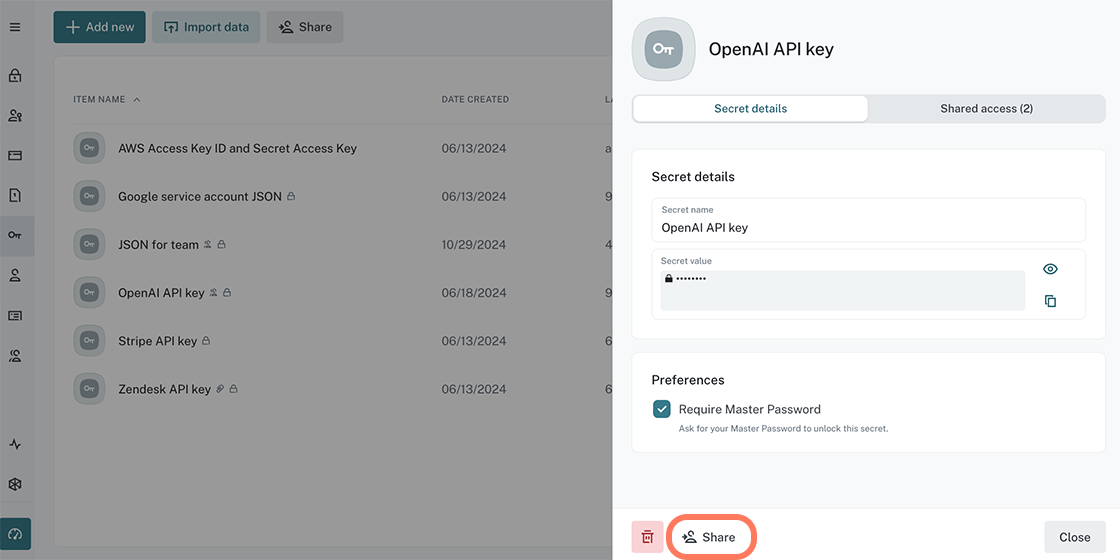Click into the Secret name field

(868, 227)
